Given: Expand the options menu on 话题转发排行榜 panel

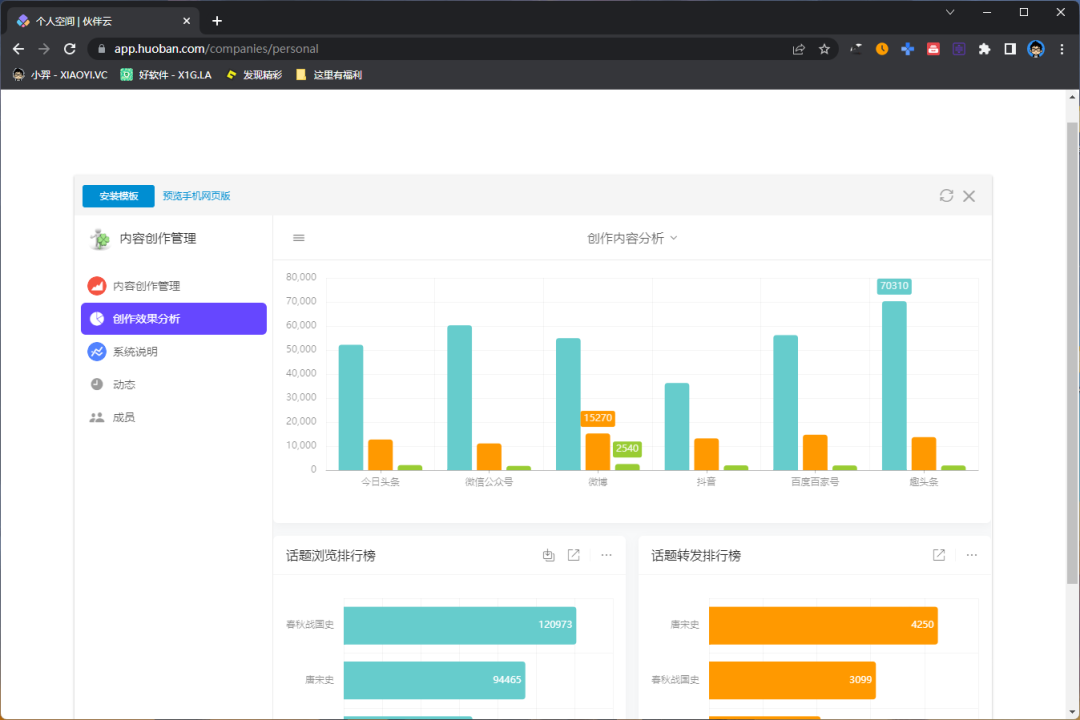Looking at the screenshot, I should pyautogui.click(x=971, y=555).
